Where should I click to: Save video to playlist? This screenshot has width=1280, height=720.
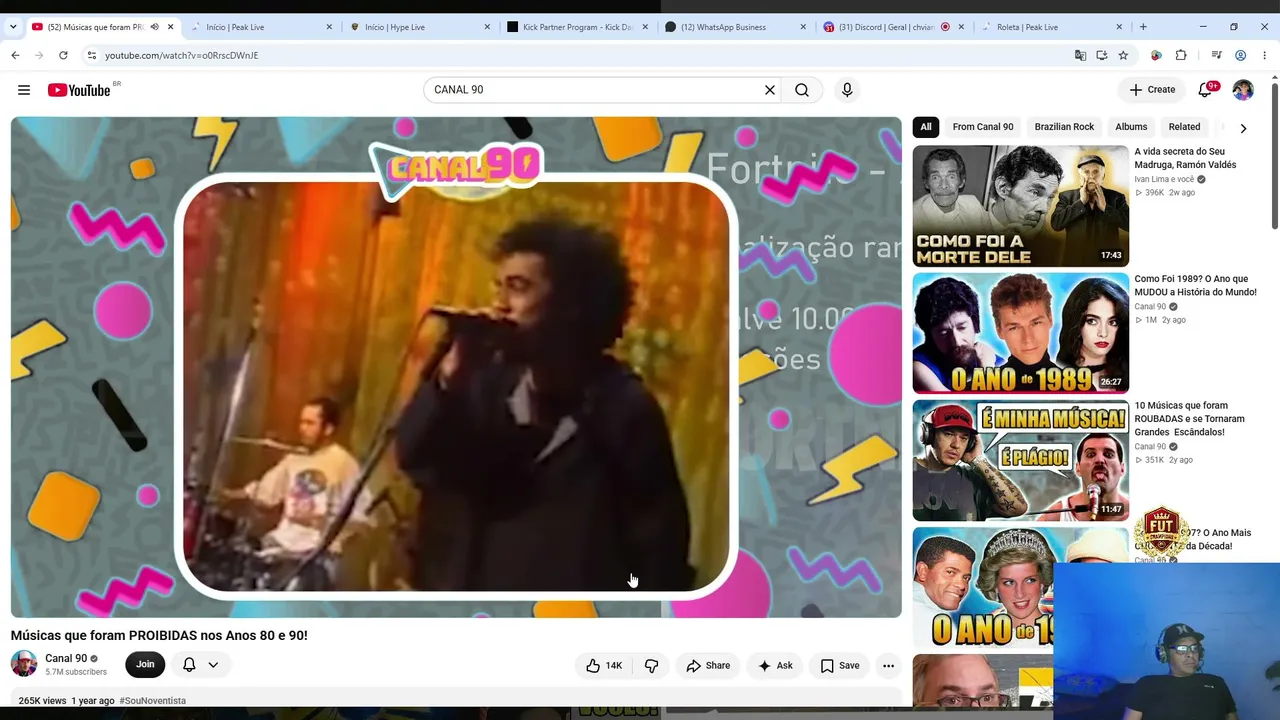(x=840, y=666)
